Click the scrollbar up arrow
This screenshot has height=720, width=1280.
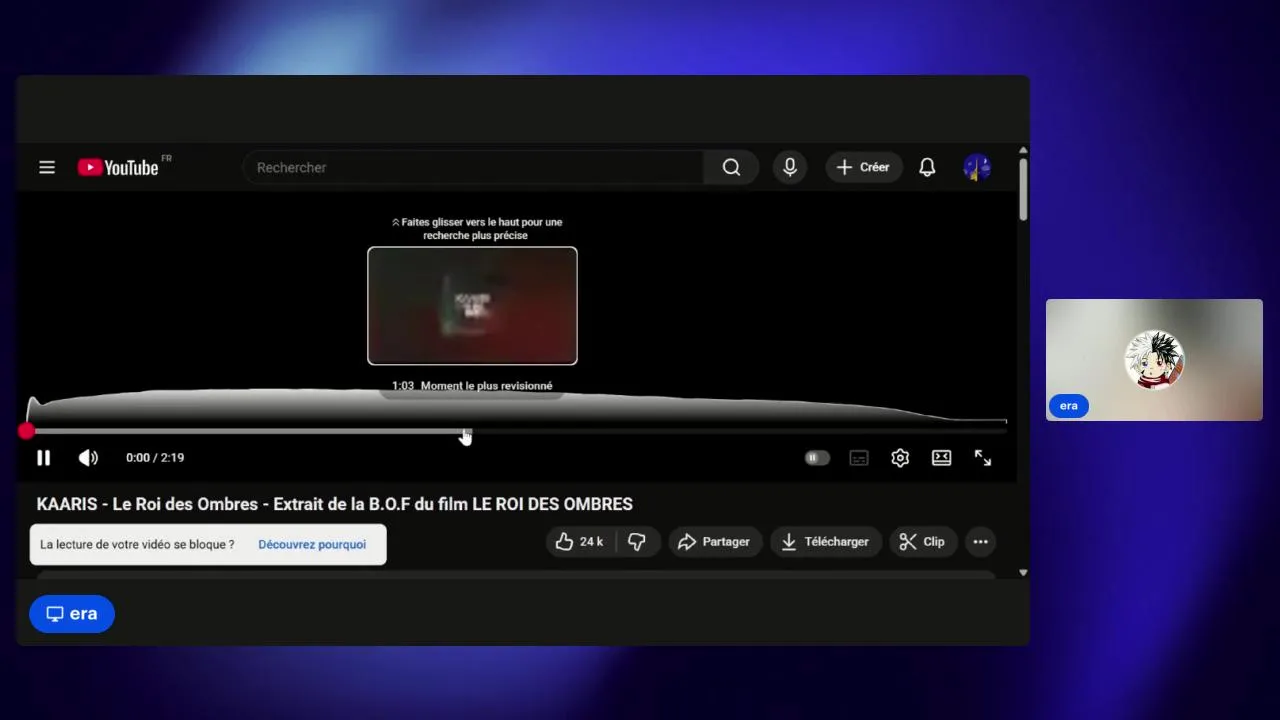(x=1023, y=150)
